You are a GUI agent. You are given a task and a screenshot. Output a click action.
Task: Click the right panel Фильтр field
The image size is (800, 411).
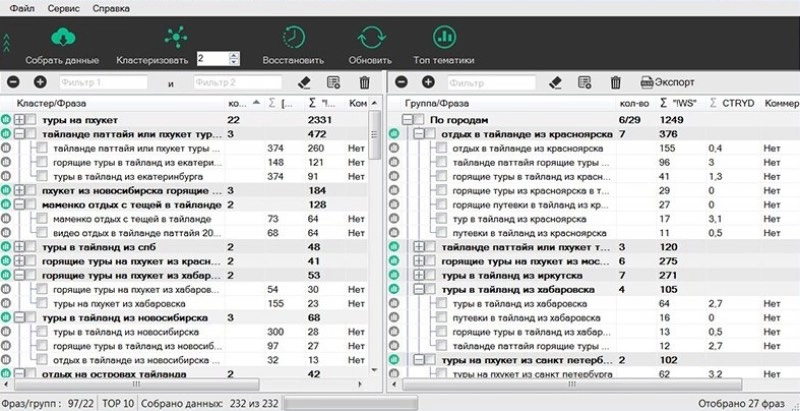pyautogui.click(x=491, y=83)
